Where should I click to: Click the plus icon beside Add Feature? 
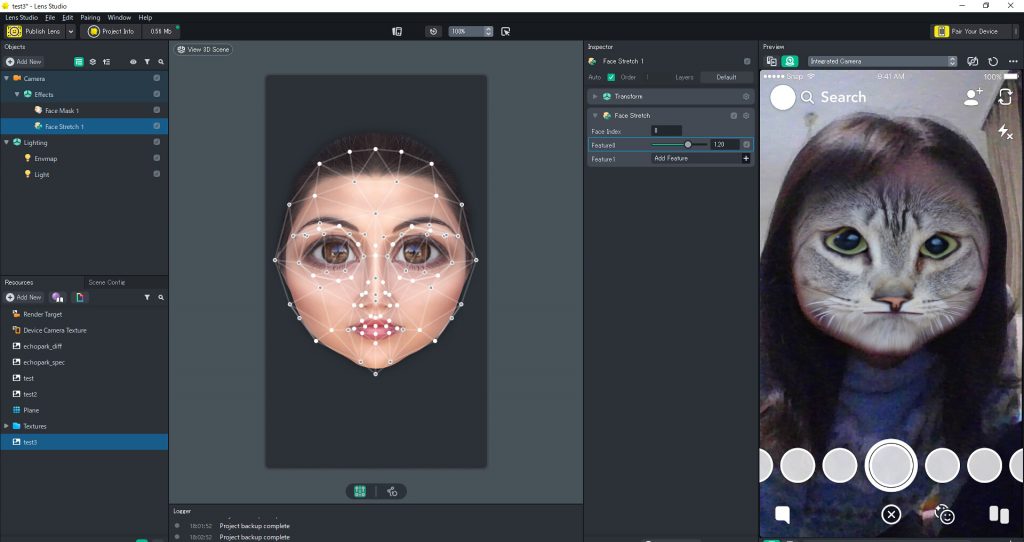746,159
